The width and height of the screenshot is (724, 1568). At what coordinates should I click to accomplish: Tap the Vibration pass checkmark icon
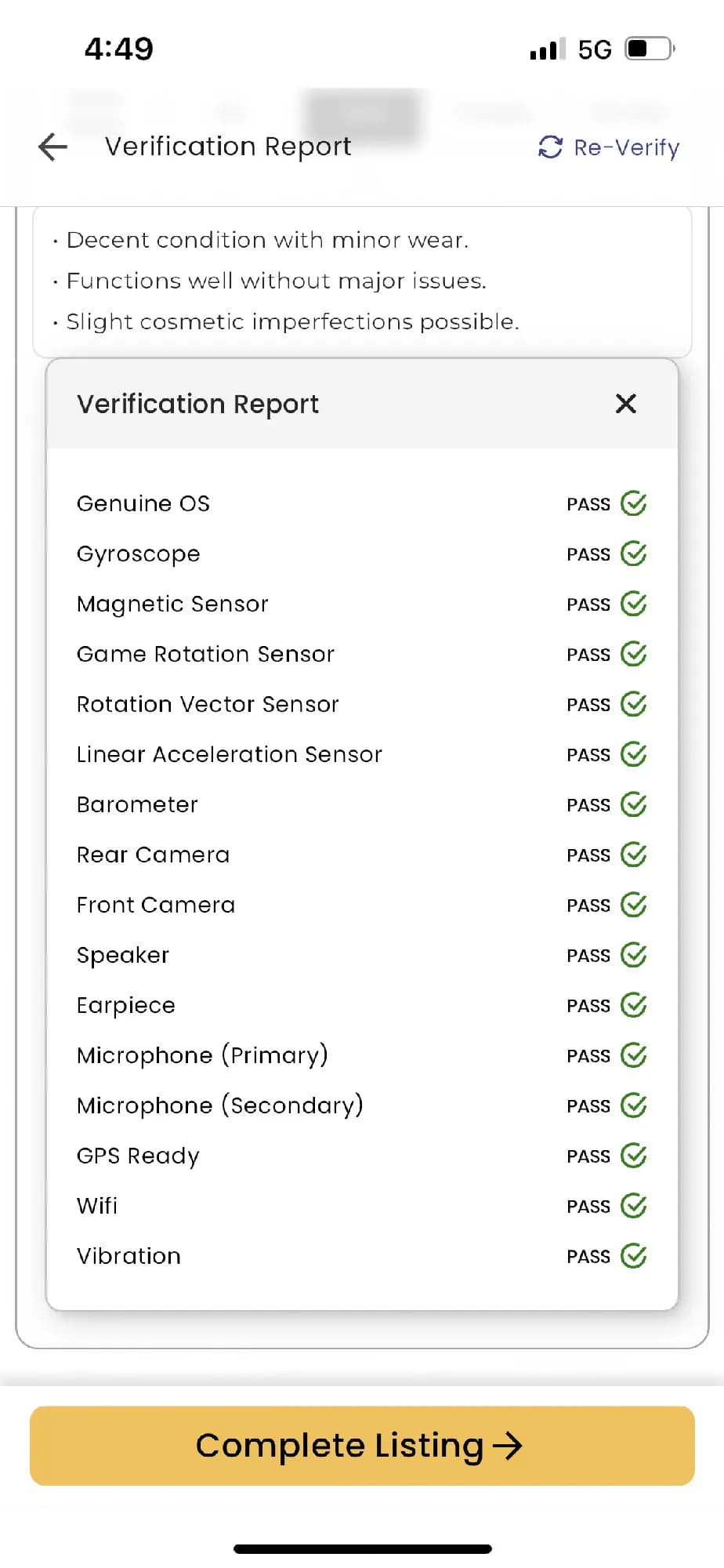[x=633, y=1256]
